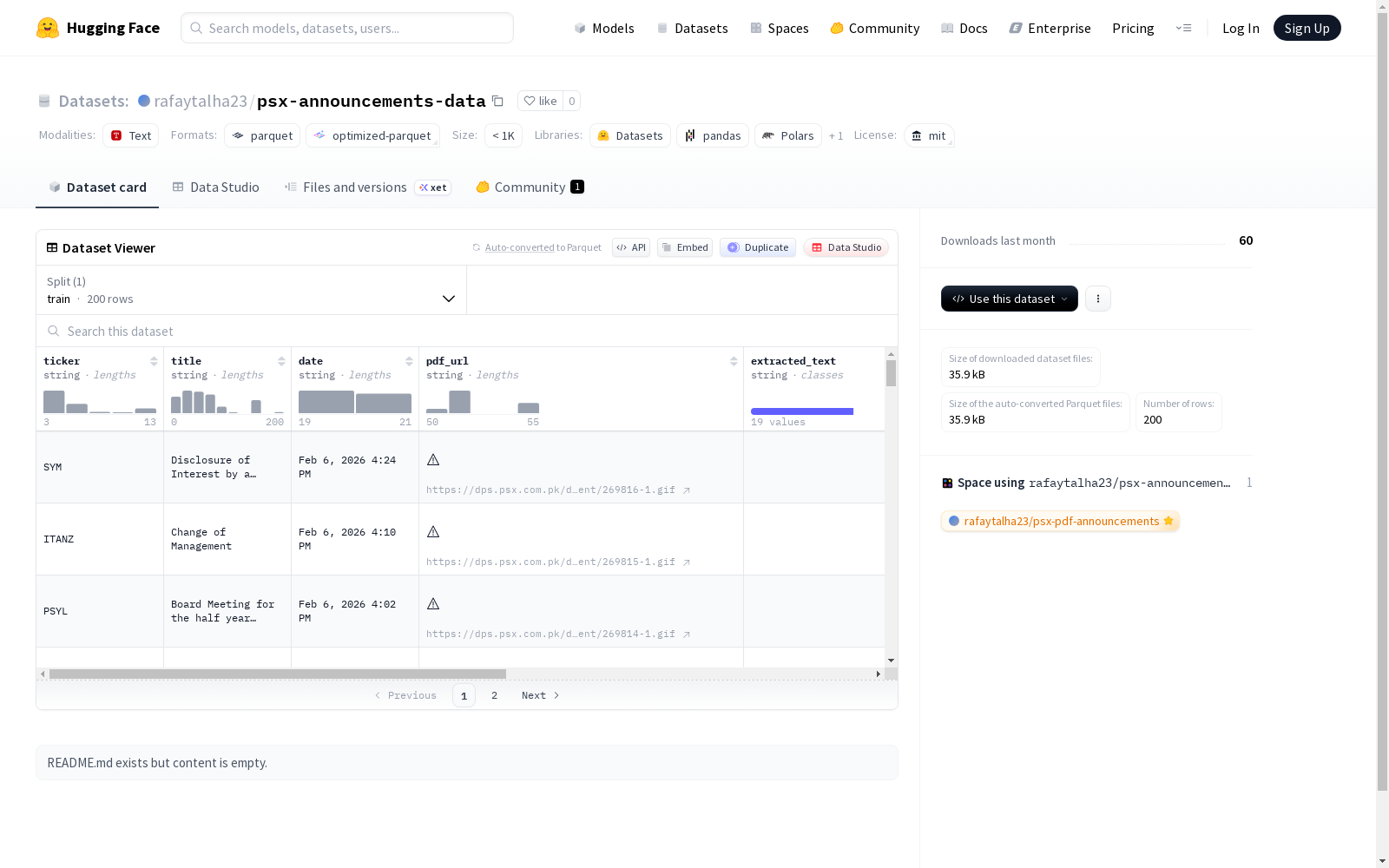Viewport: 1389px width, 868px height.
Task: Expand the +1 more libraries
Action: (x=836, y=135)
